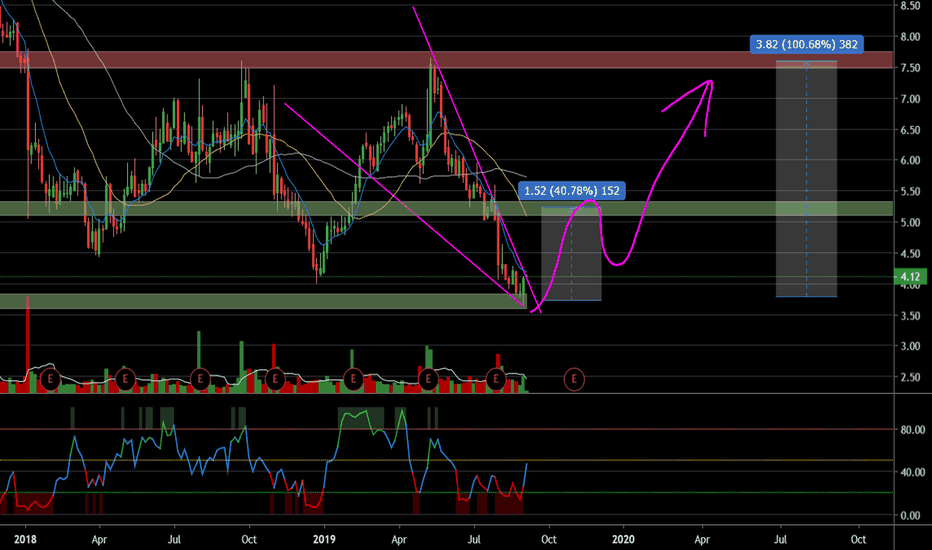
Task: Select the 3.82 (100.68%) 382 measurement label
Action: [807, 44]
